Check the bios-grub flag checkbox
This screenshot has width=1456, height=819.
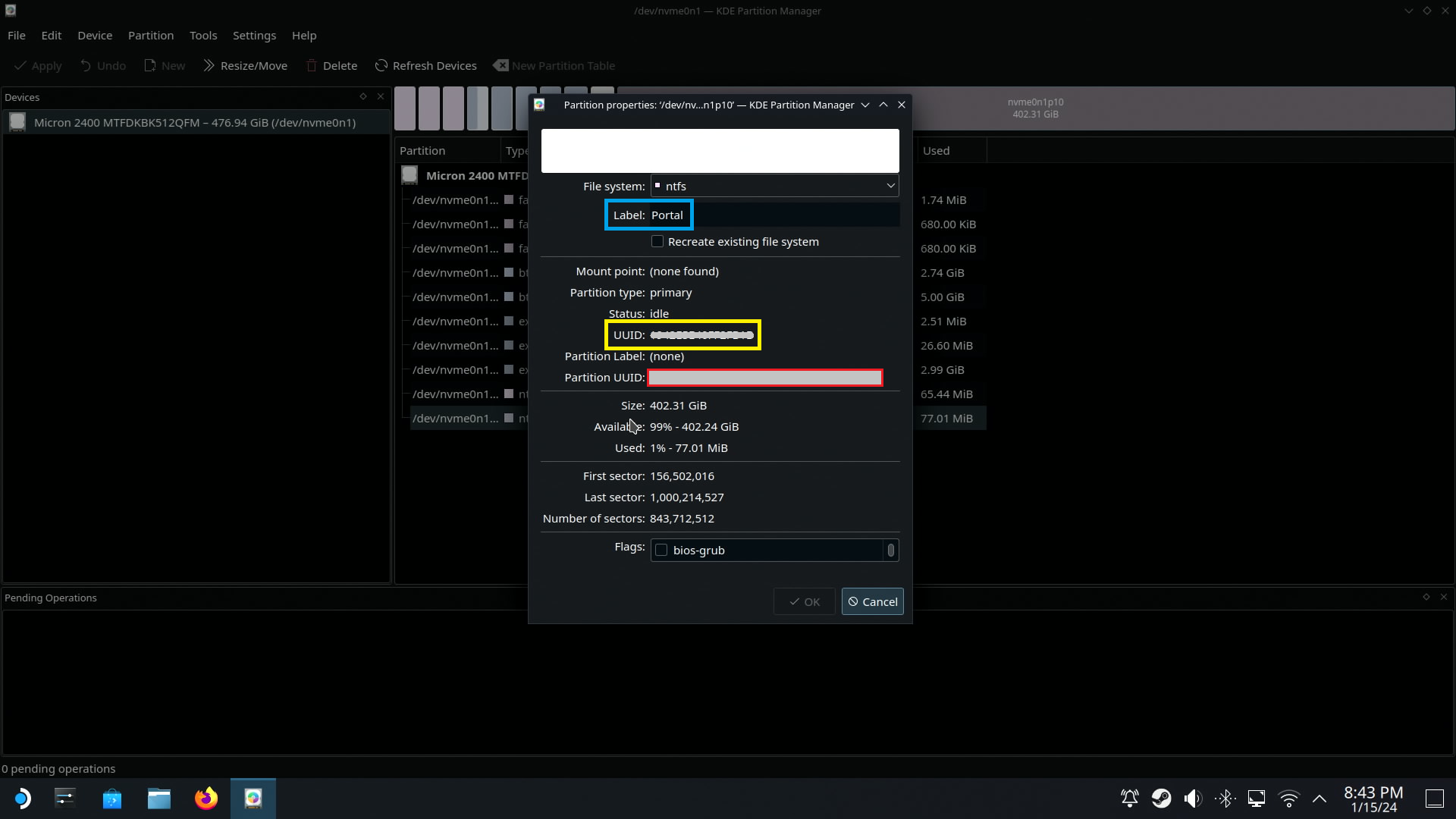(661, 551)
